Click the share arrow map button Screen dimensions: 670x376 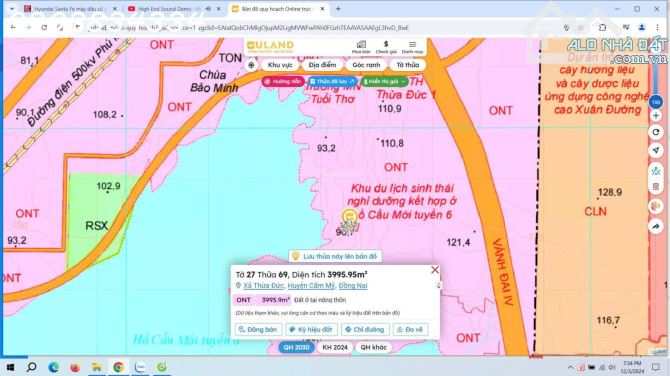tap(655, 226)
